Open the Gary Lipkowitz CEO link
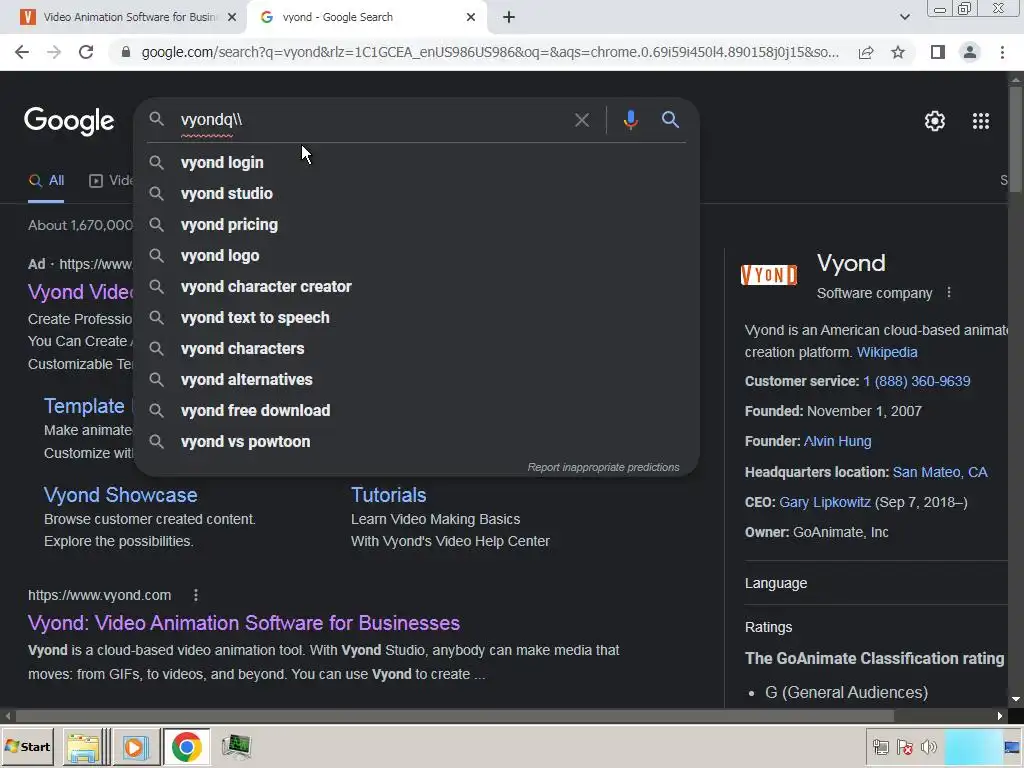The height and width of the screenshot is (768, 1024). tap(825, 502)
